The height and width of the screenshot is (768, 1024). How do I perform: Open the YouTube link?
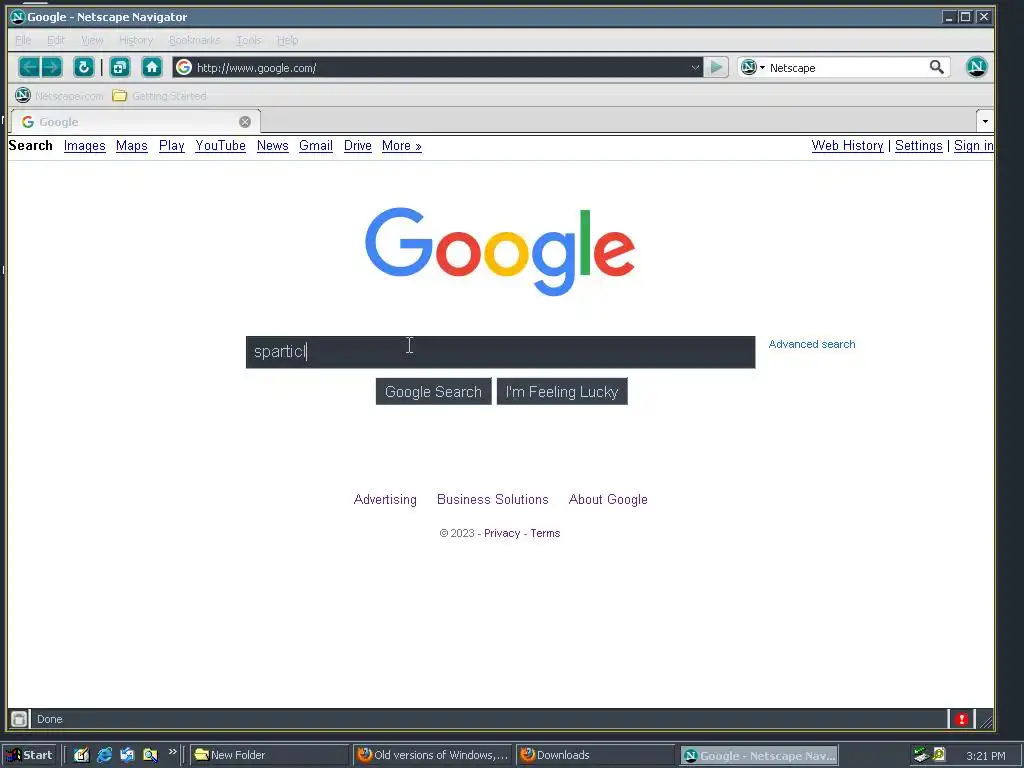click(x=220, y=146)
